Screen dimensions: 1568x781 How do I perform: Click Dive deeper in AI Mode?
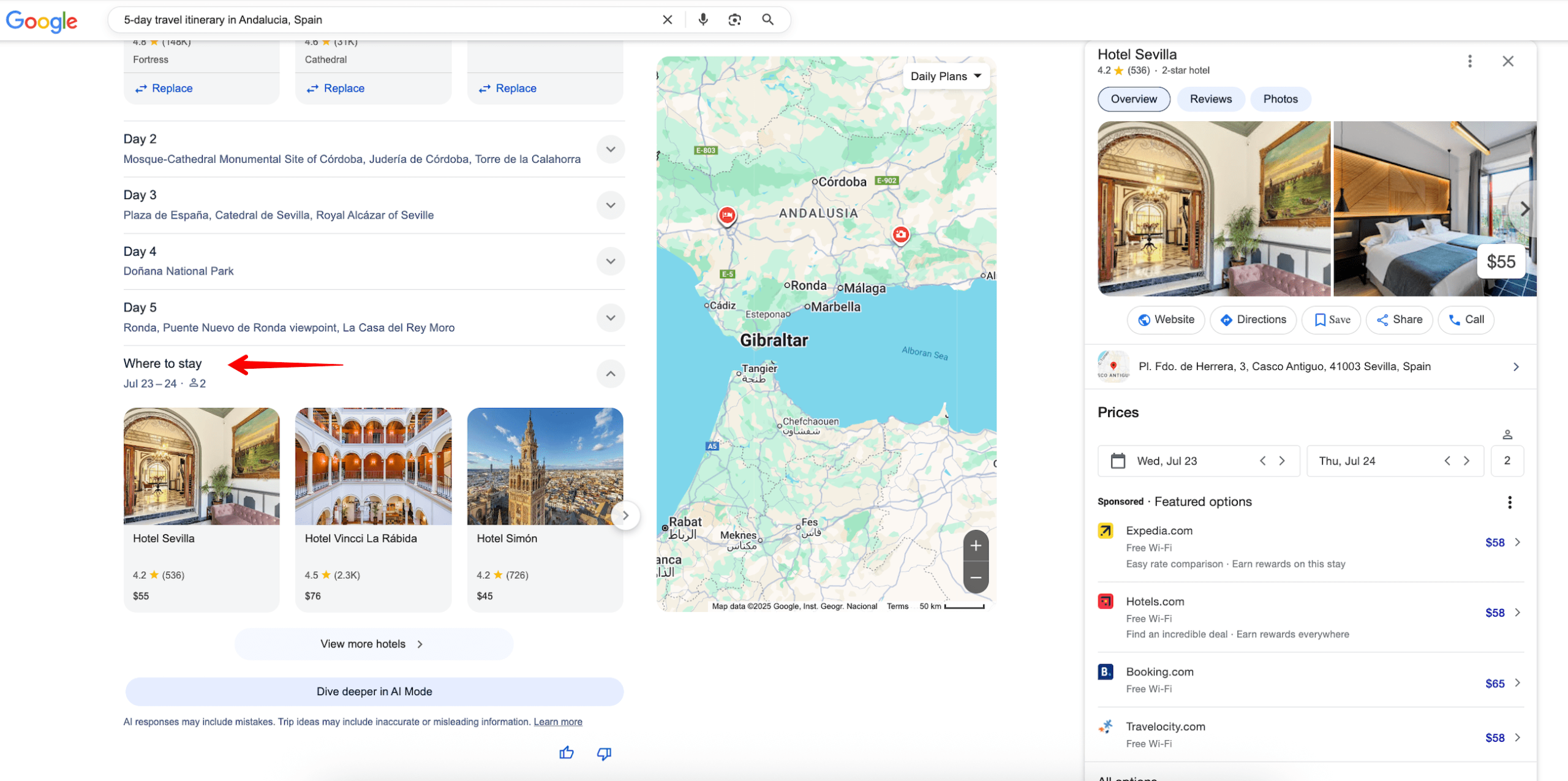click(x=374, y=692)
